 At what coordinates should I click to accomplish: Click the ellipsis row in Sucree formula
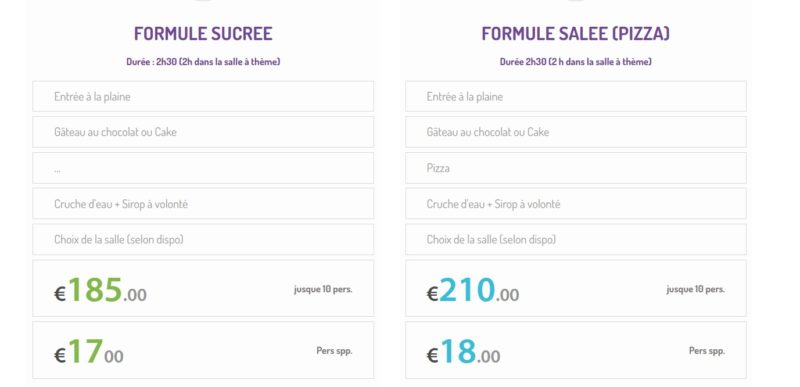point(203,168)
